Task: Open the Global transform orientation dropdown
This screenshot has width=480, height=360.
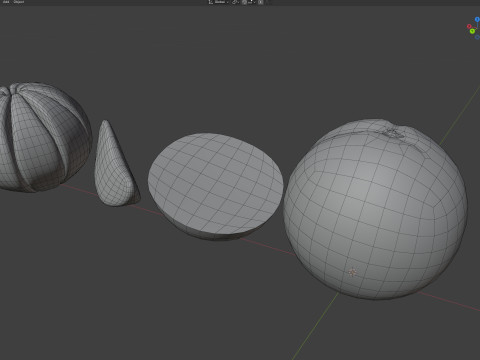Action: pos(219,2)
